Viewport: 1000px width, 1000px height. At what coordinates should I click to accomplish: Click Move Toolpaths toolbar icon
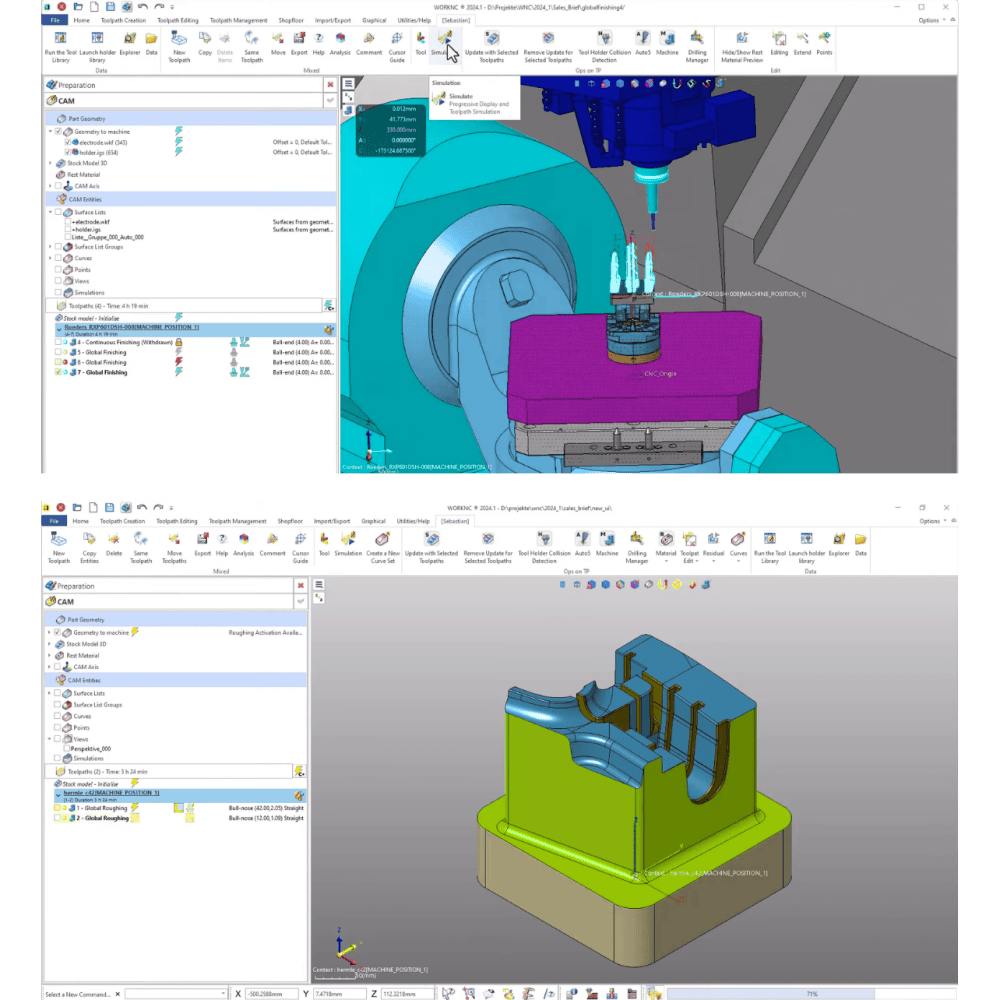point(174,541)
